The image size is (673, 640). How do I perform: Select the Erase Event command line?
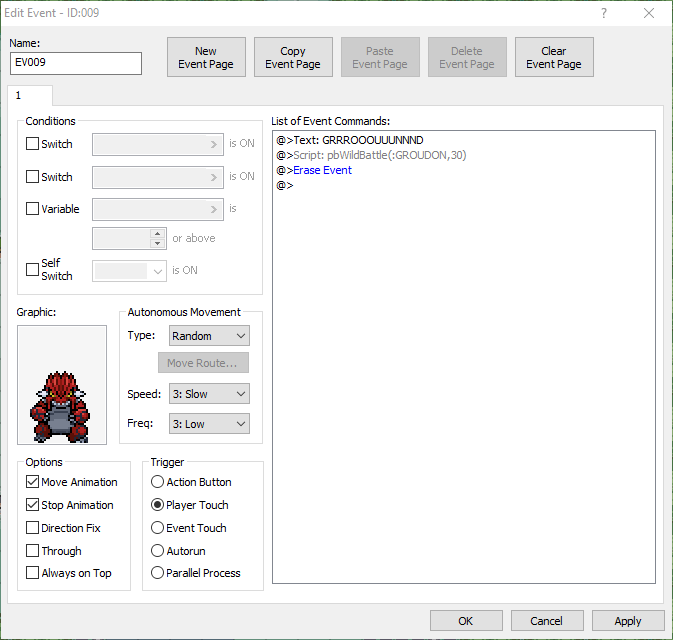tap(322, 170)
